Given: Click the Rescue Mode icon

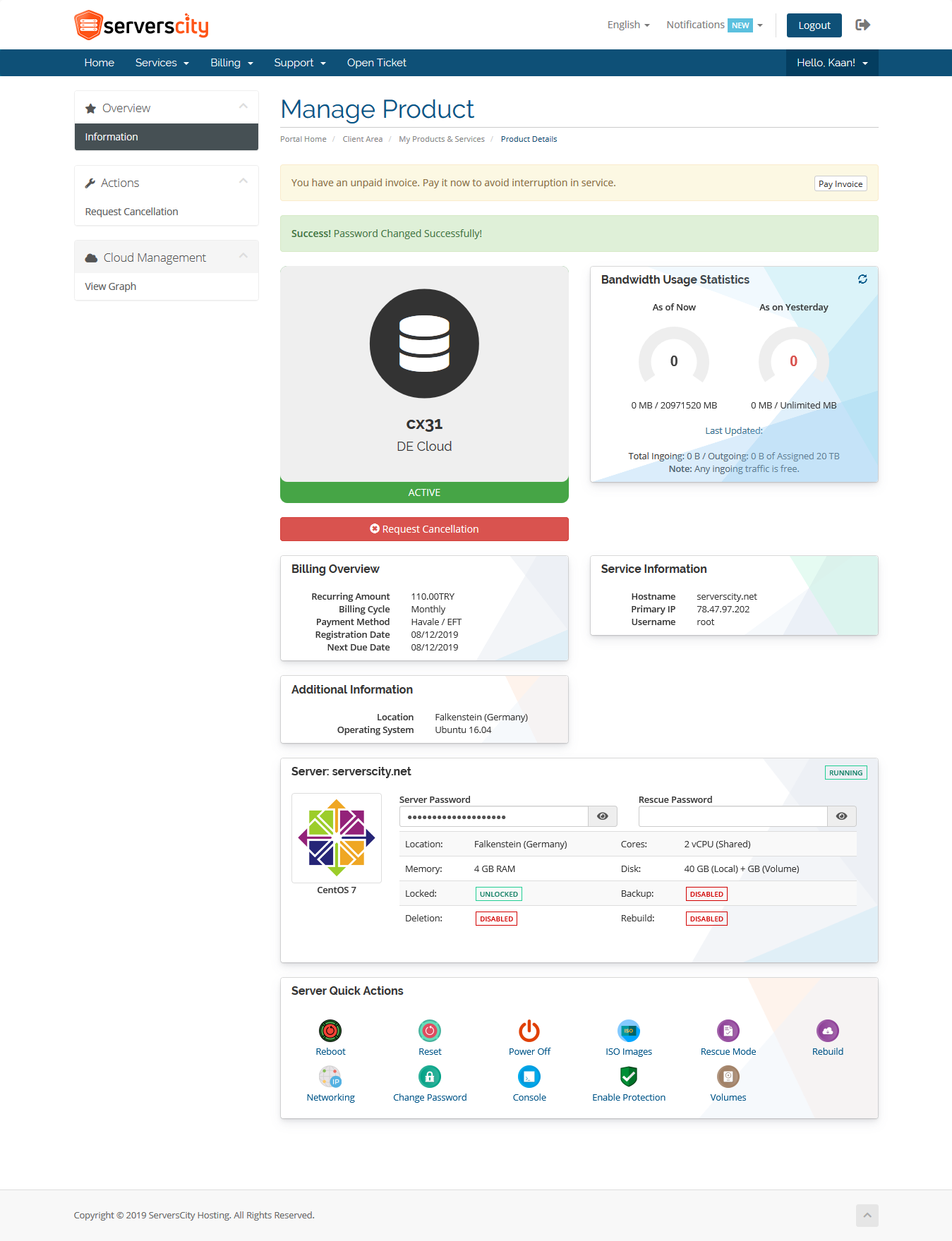Looking at the screenshot, I should pyautogui.click(x=728, y=1031).
